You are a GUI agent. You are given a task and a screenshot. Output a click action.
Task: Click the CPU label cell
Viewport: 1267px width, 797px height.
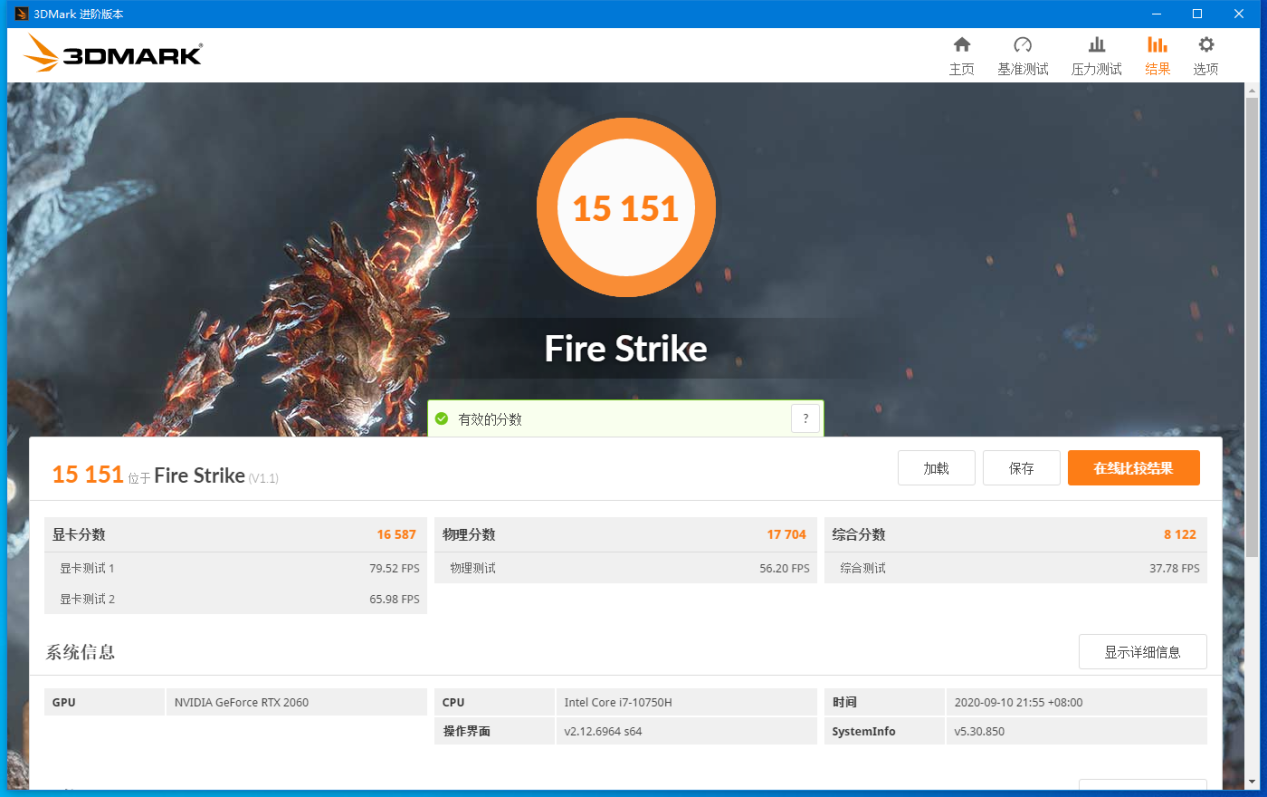tap(494, 702)
